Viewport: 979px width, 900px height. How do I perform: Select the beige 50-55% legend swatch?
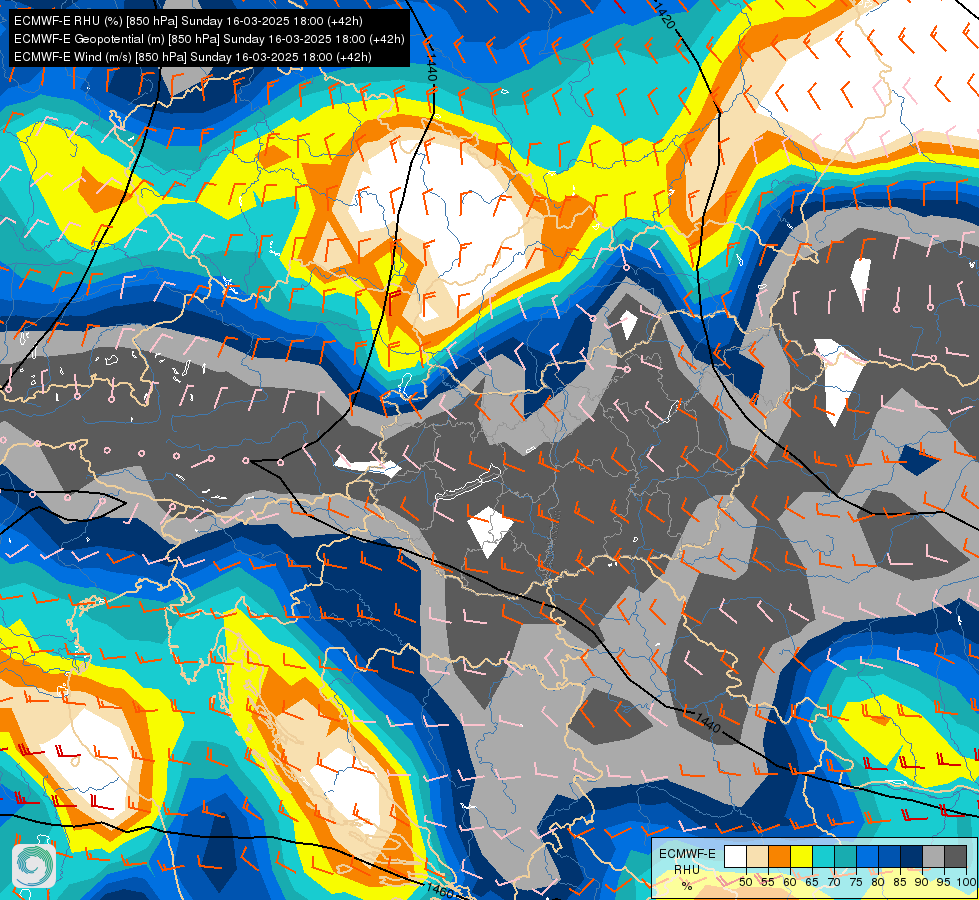757,856
